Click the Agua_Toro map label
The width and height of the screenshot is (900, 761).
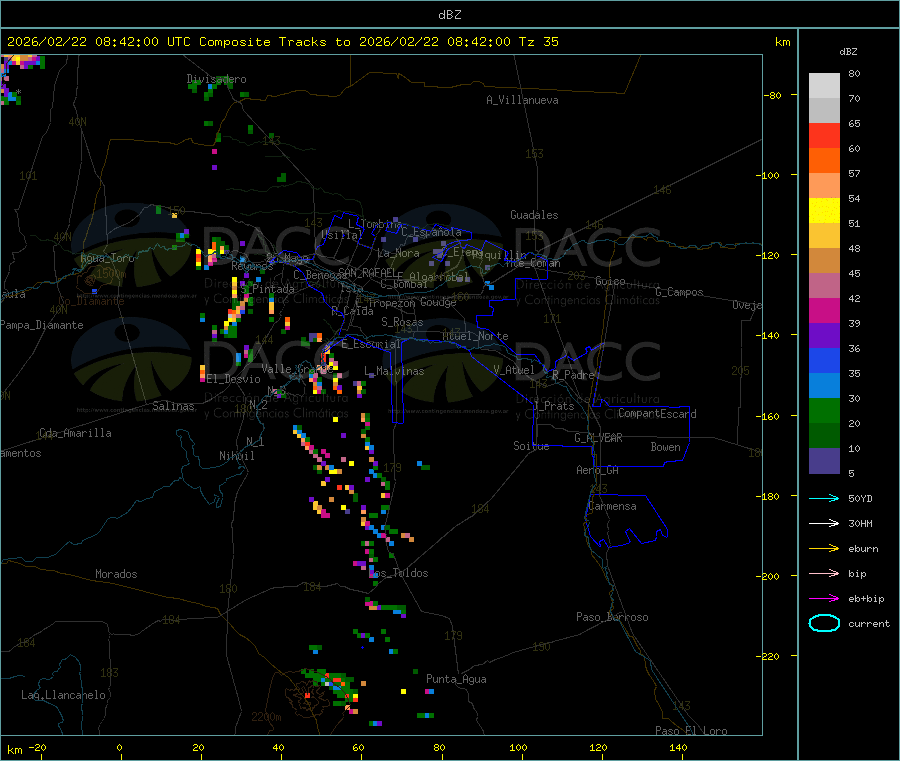[x=107, y=258]
